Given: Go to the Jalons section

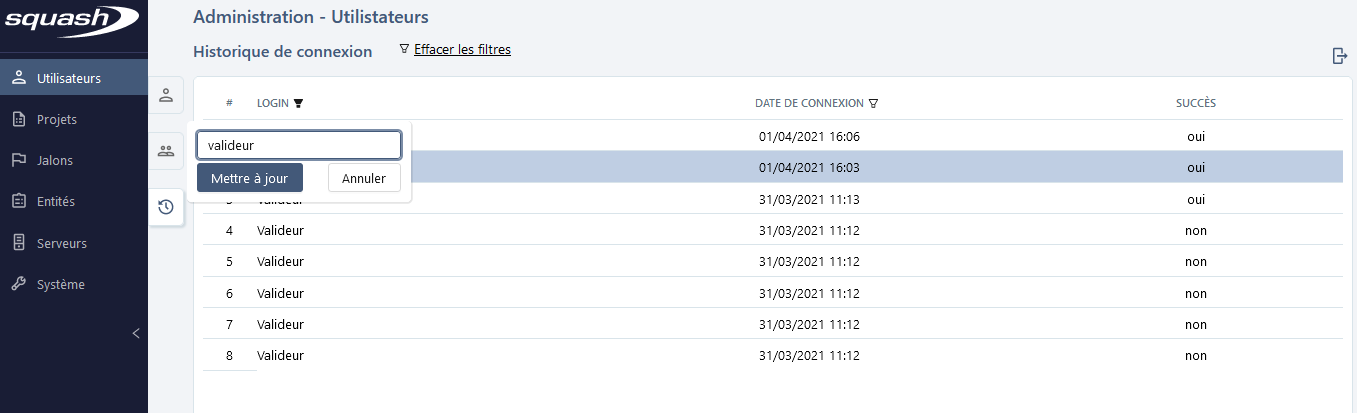Looking at the screenshot, I should pyautogui.click(x=54, y=160).
